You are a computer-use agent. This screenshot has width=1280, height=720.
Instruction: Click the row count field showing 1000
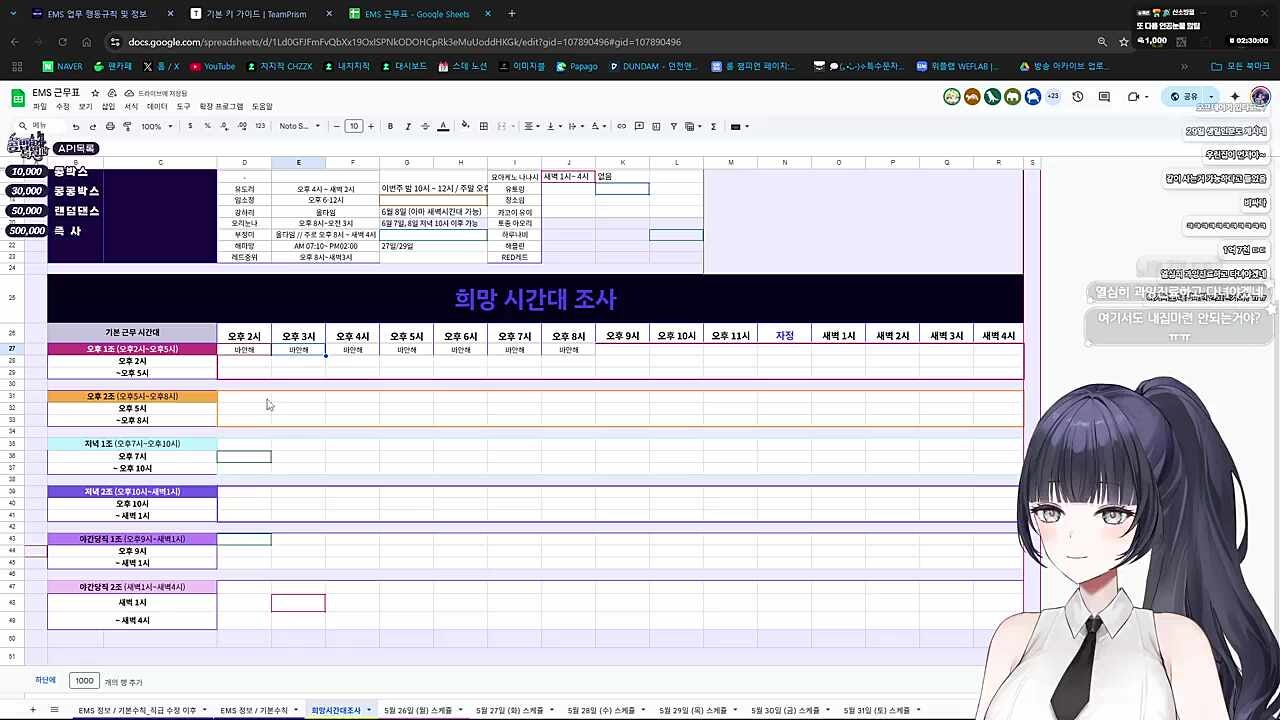(84, 681)
